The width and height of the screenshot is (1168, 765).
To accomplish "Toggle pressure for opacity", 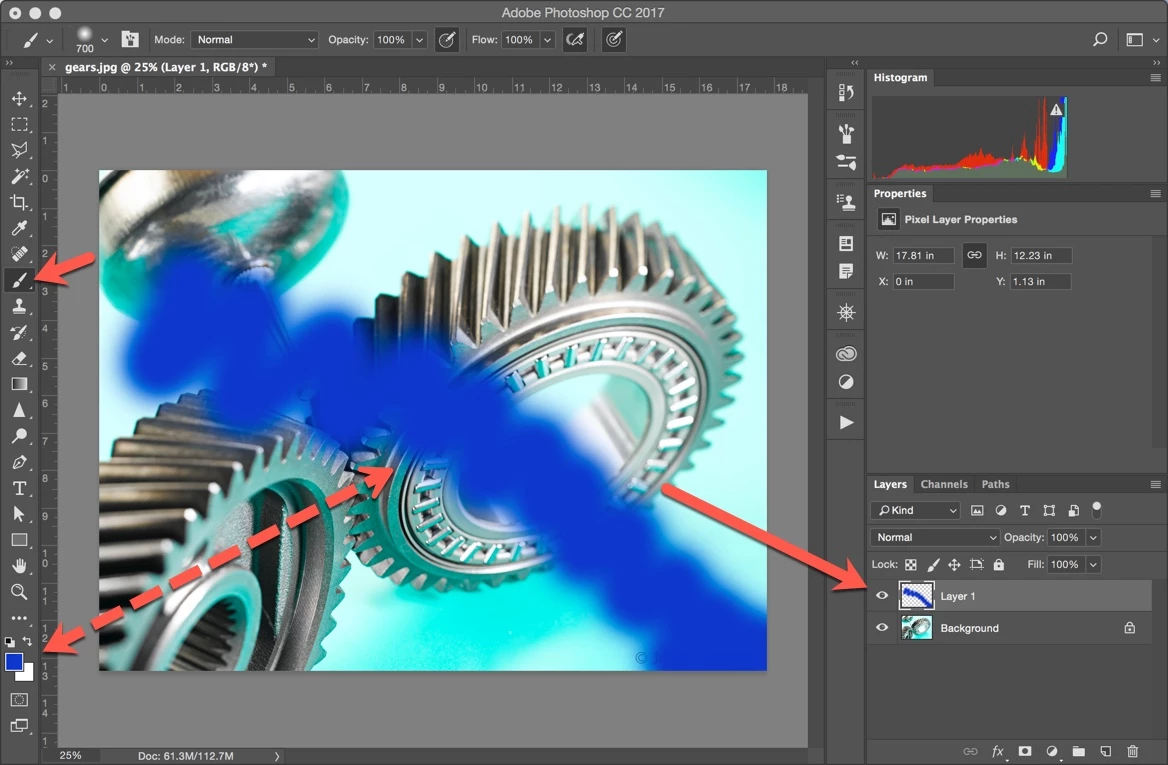I will (x=447, y=39).
